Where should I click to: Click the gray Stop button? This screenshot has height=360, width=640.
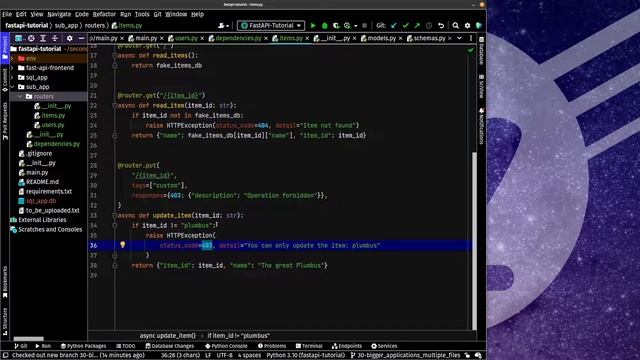364,25
